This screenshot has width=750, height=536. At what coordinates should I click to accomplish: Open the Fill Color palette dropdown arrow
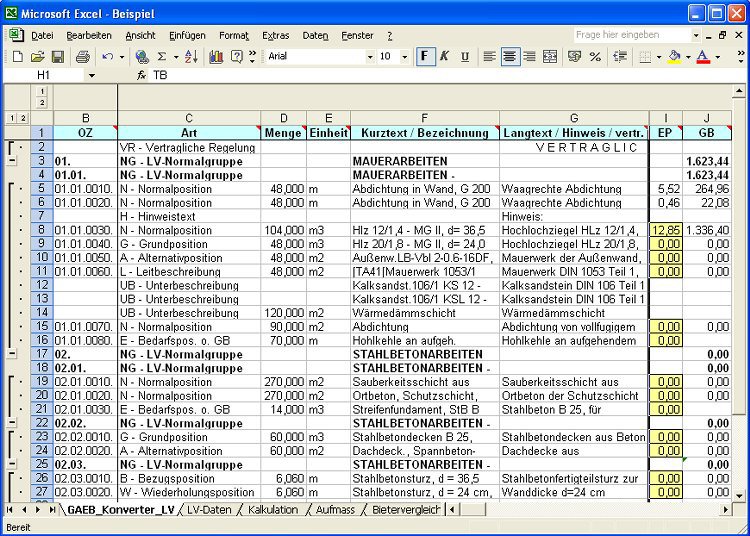pos(688,57)
